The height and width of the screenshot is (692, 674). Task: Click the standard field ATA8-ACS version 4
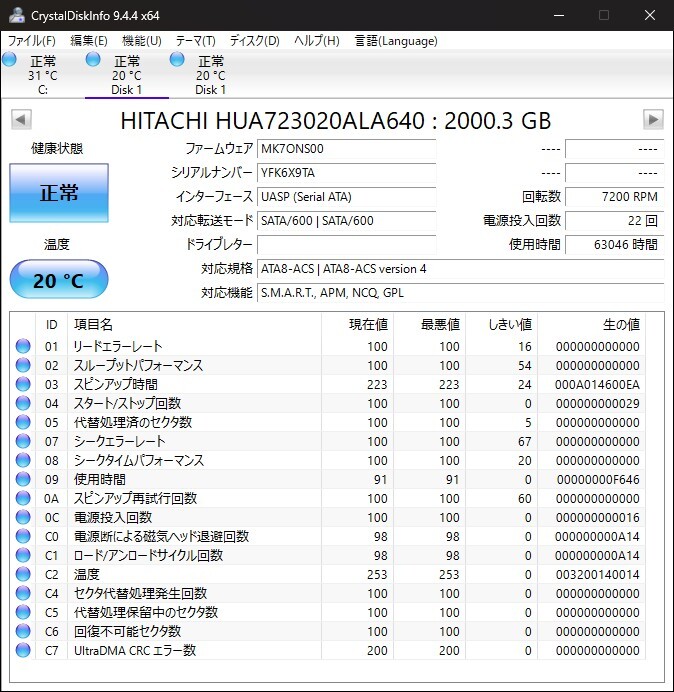coord(460,269)
